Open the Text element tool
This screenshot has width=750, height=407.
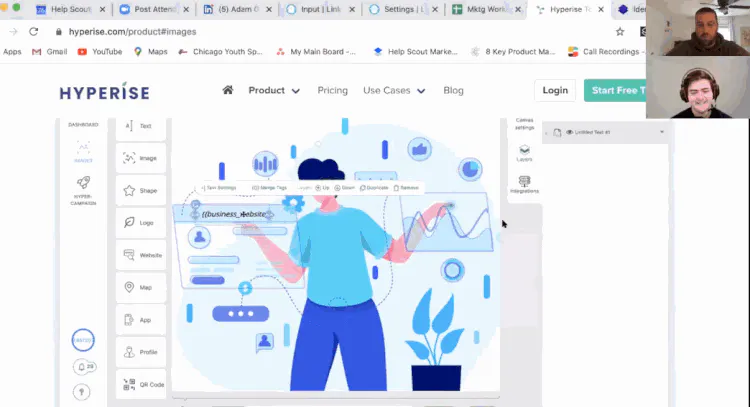coord(141,126)
